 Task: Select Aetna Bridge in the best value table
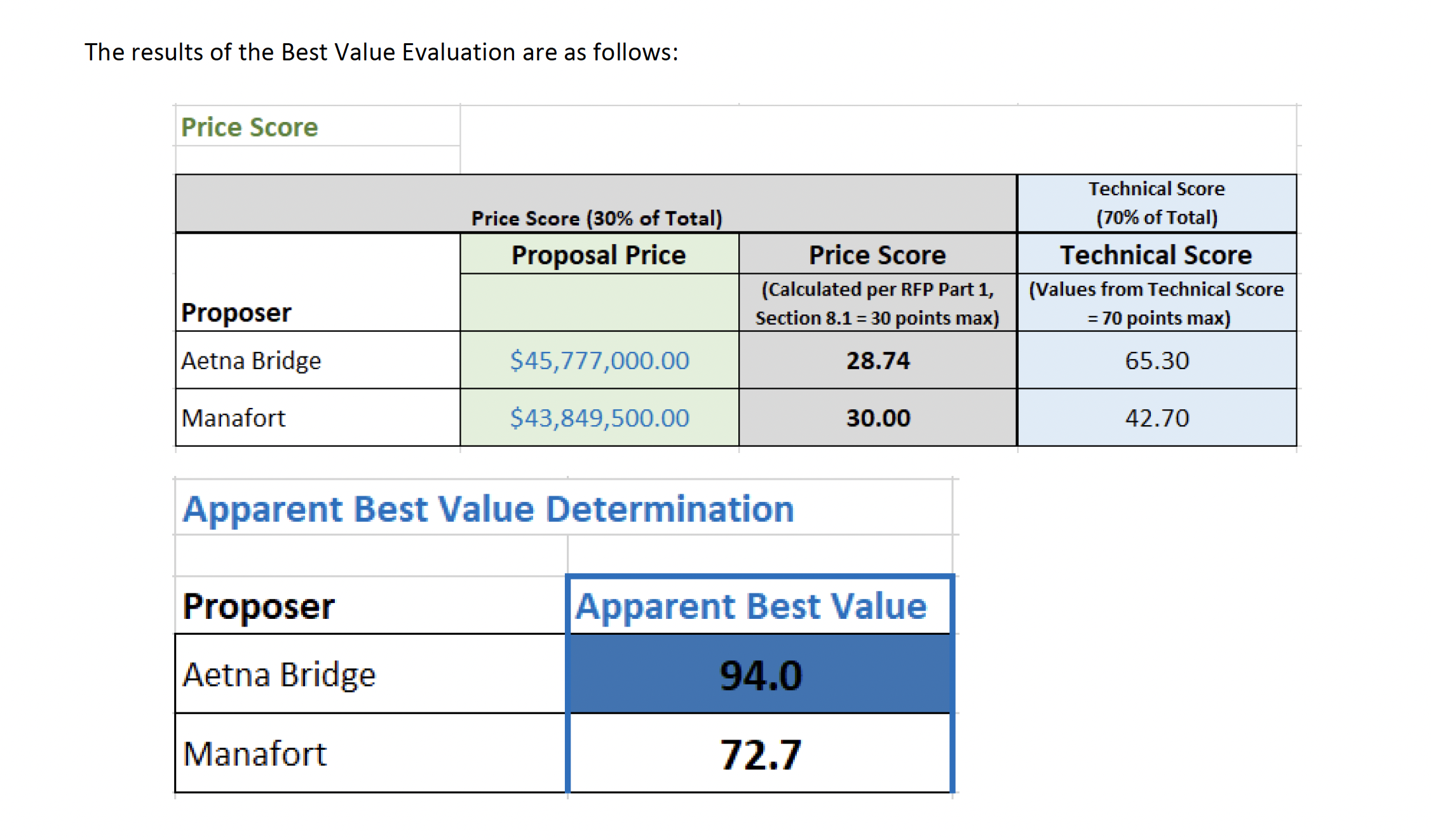click(x=279, y=674)
